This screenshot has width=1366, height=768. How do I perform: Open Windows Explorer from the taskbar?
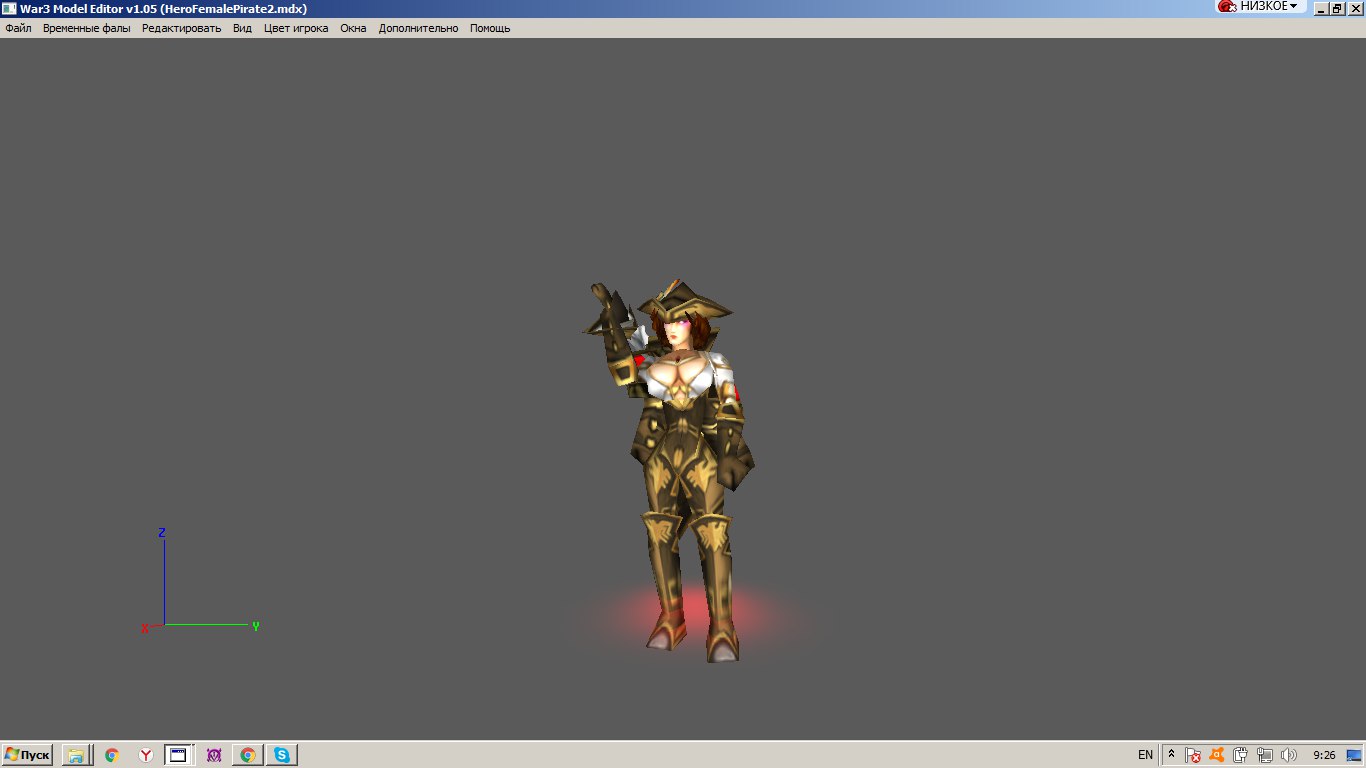[76, 755]
